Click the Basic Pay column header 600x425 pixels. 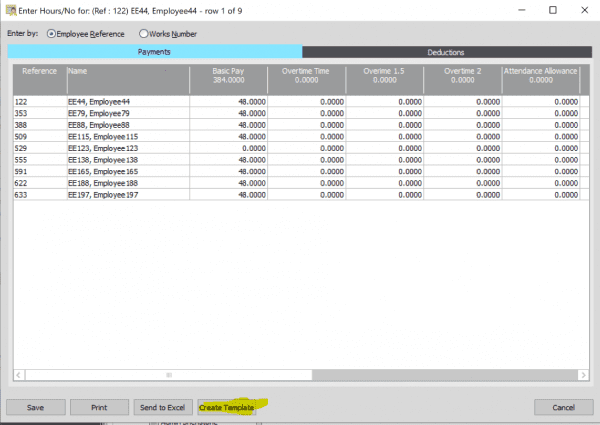(x=228, y=79)
